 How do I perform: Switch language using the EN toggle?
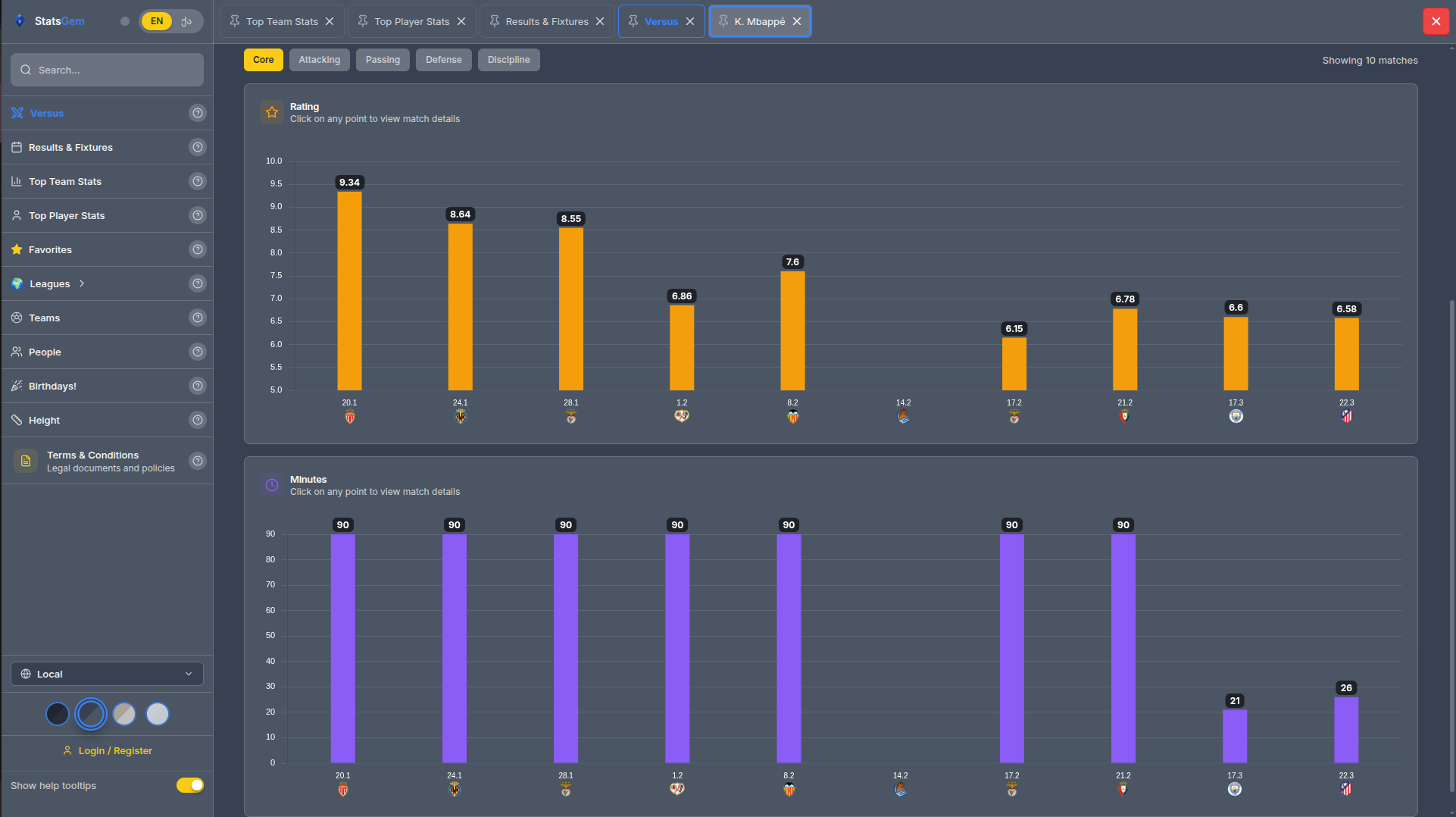(x=157, y=20)
